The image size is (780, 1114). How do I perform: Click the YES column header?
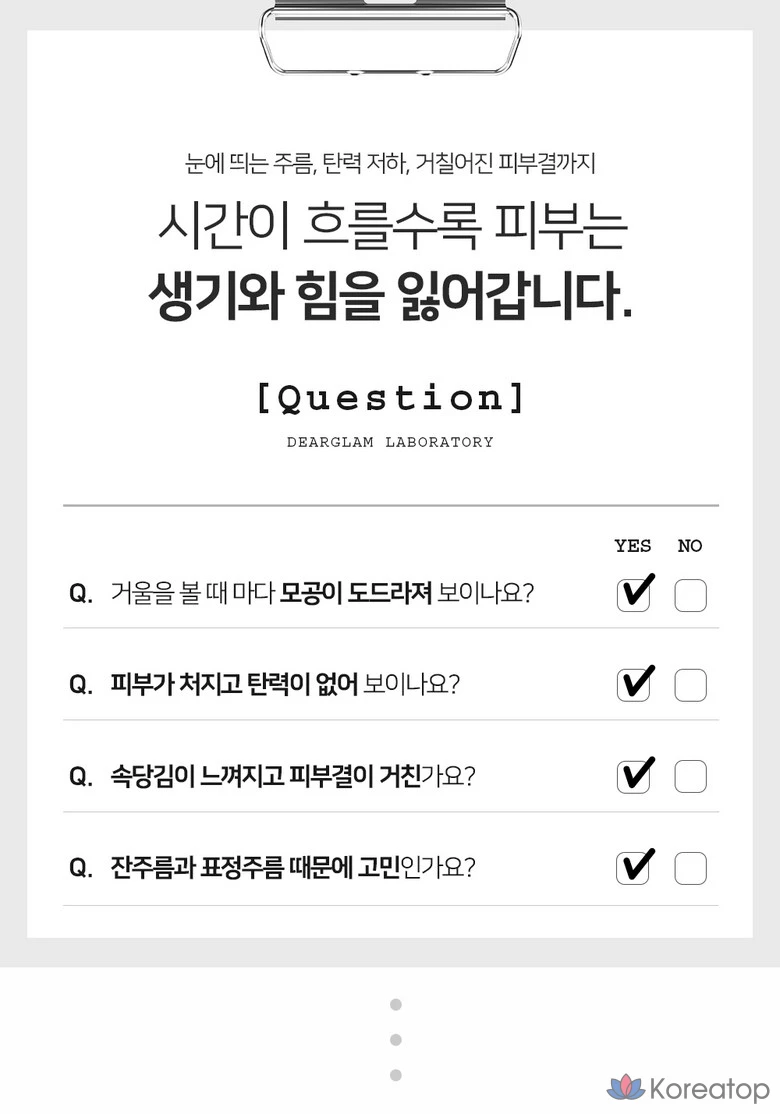point(633,546)
